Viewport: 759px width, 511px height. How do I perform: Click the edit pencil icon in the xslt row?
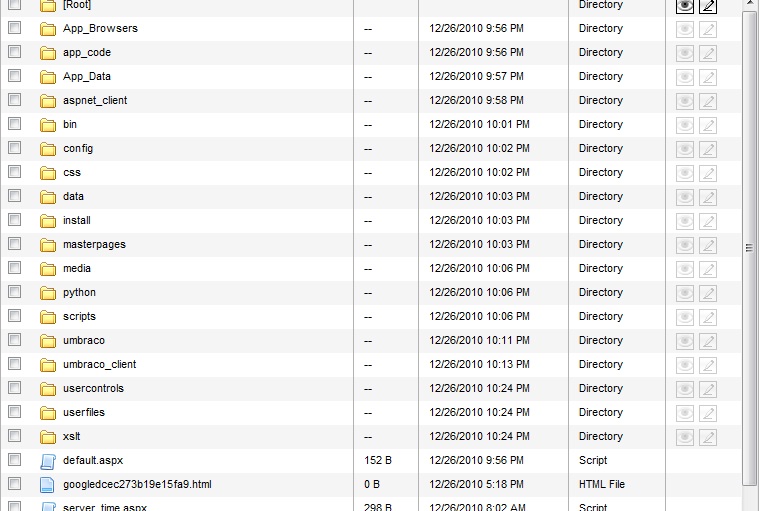[708, 437]
